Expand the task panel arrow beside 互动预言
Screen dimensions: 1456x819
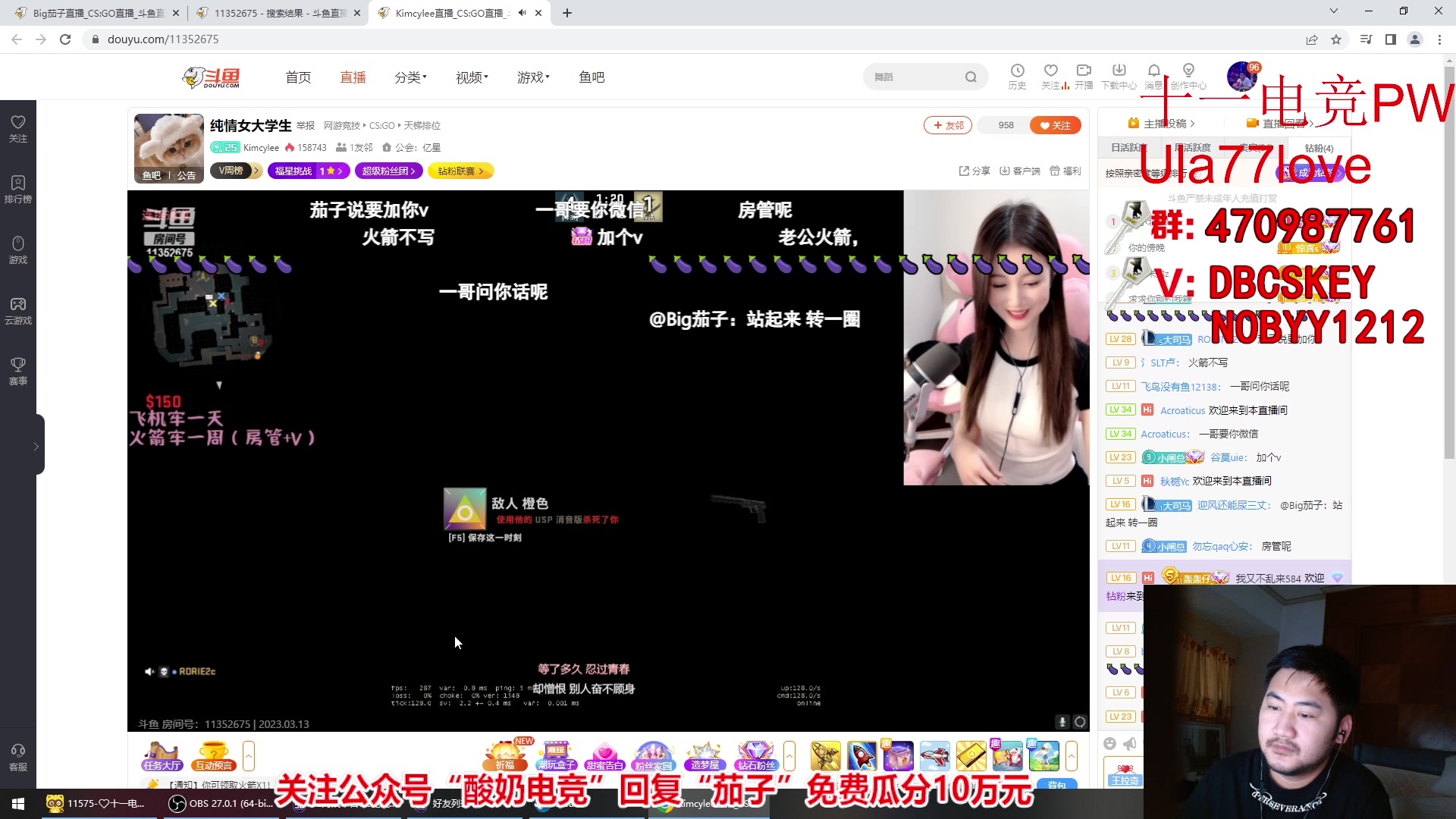click(x=249, y=755)
